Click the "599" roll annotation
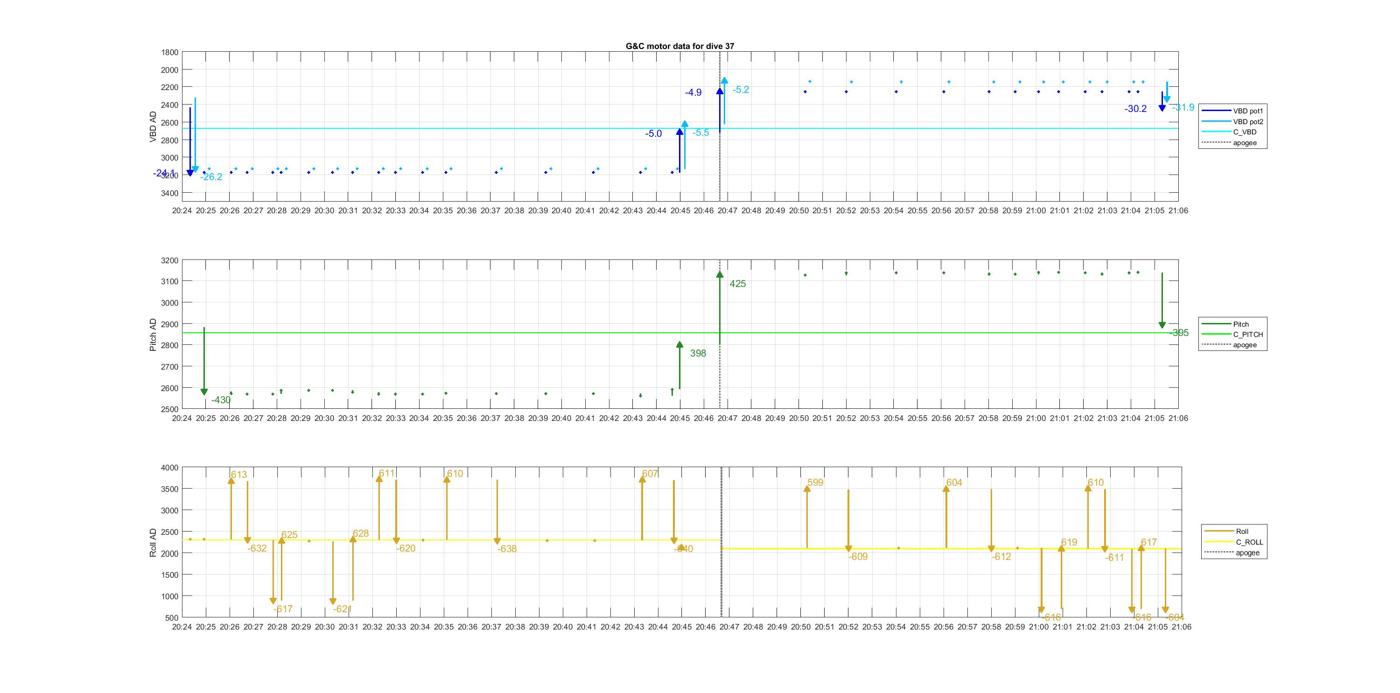Image resolution: width=1400 pixels, height=693 pixels. (815, 482)
